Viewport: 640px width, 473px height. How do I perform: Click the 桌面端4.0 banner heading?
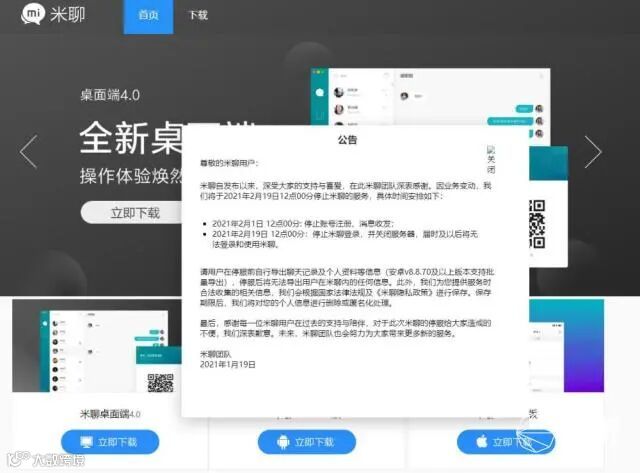coord(110,95)
